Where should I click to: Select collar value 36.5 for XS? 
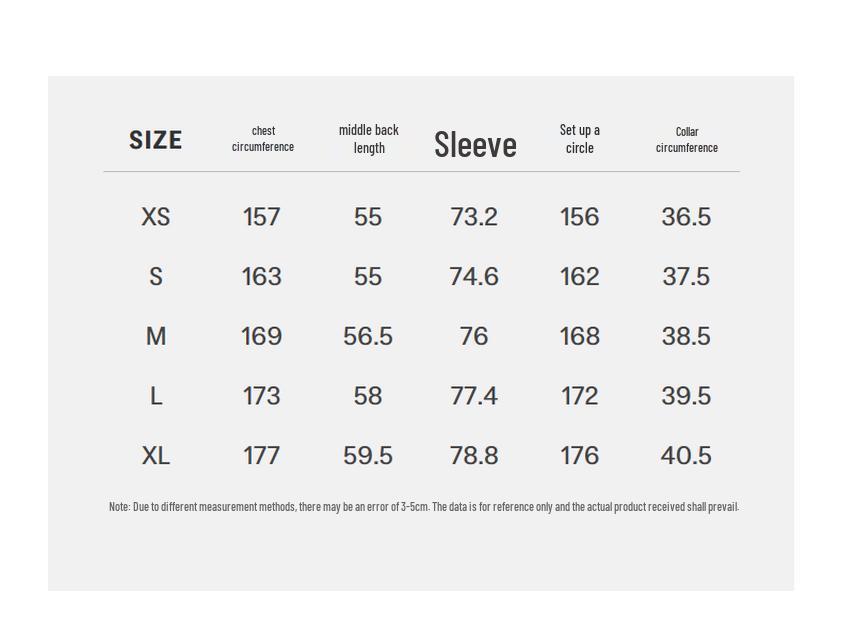(686, 217)
